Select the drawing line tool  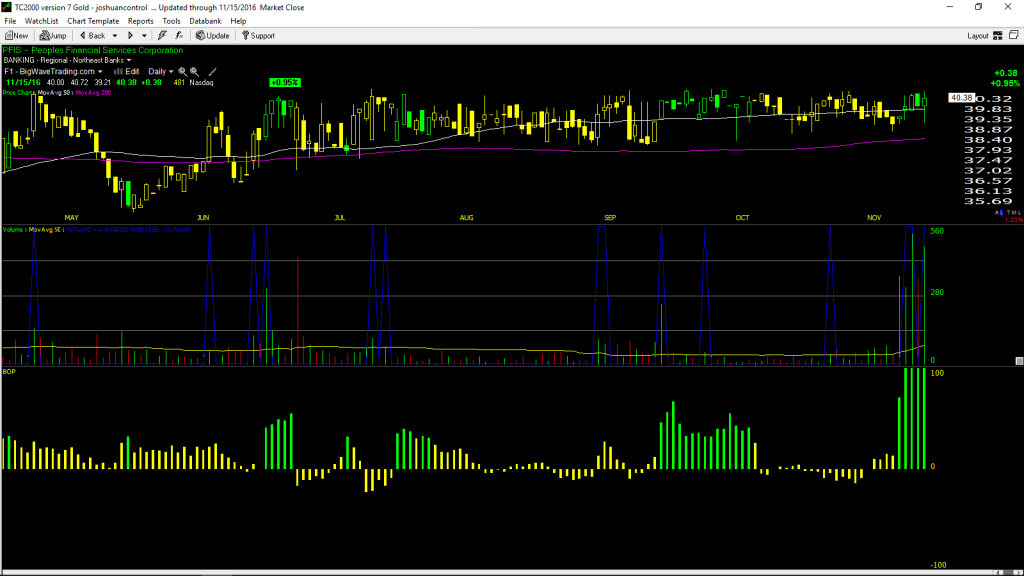tap(212, 72)
